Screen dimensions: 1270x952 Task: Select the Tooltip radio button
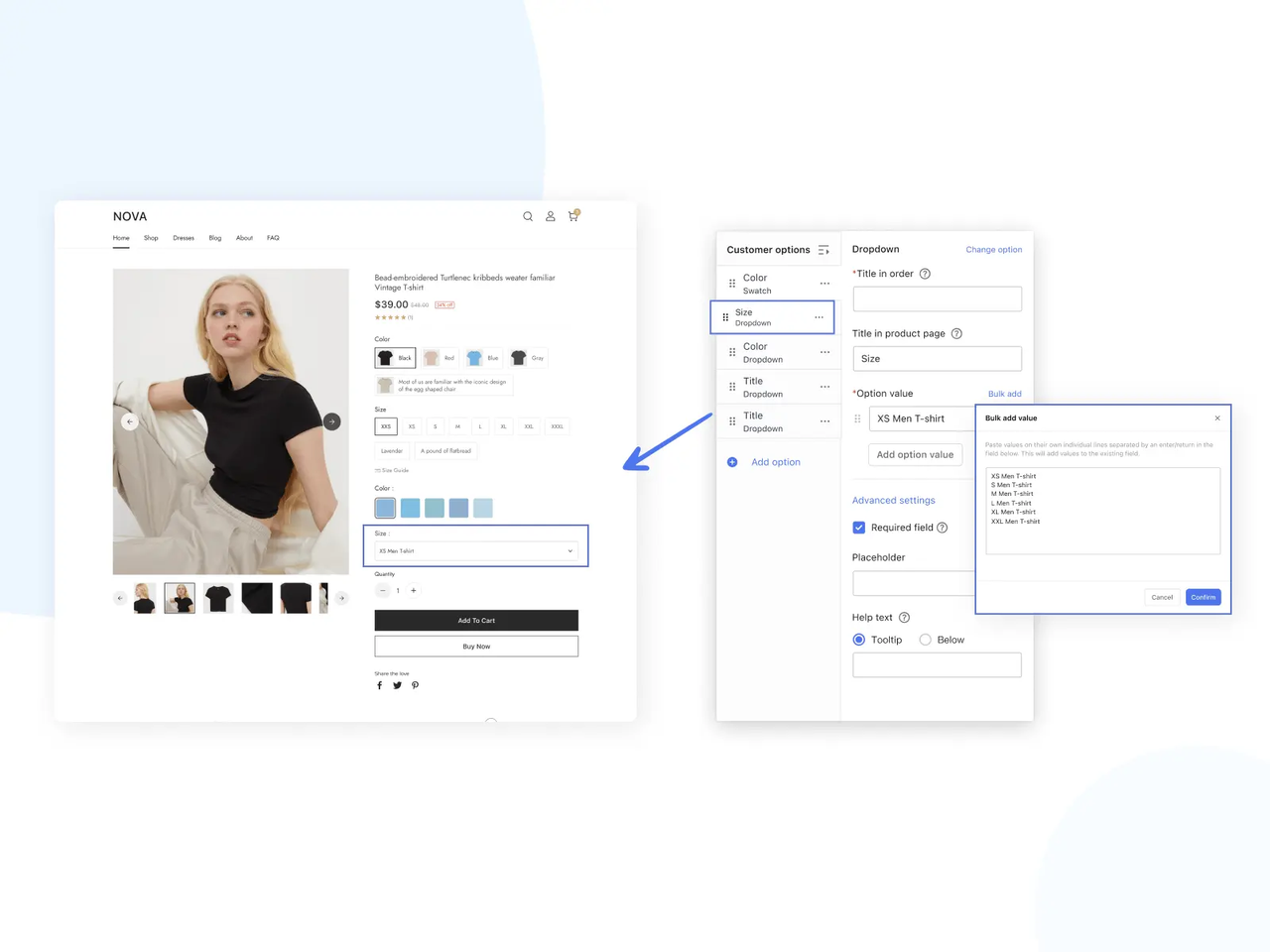click(x=859, y=640)
